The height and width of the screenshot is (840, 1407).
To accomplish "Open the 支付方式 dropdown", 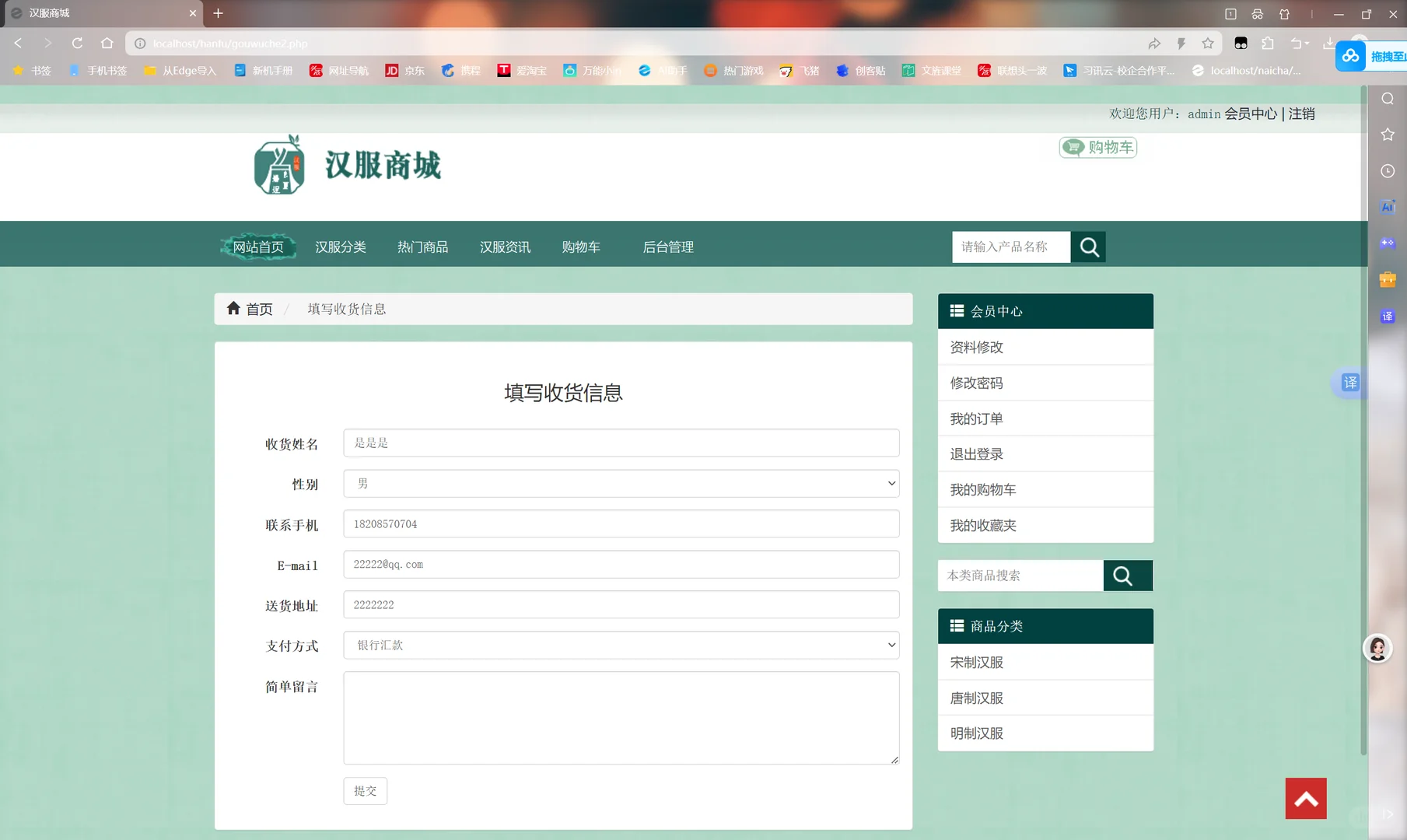I will point(621,645).
